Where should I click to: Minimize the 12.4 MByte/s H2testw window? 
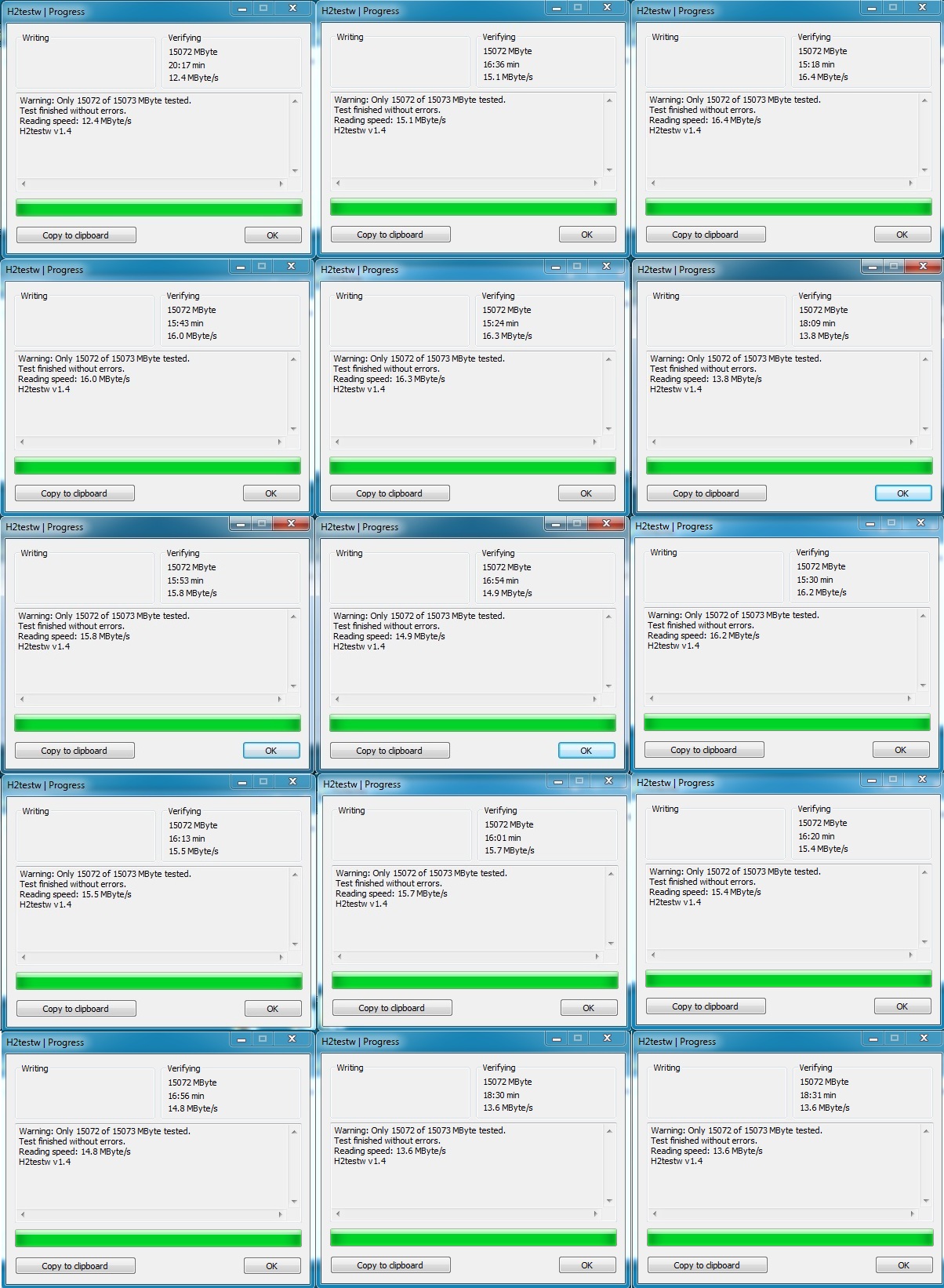(242, 9)
